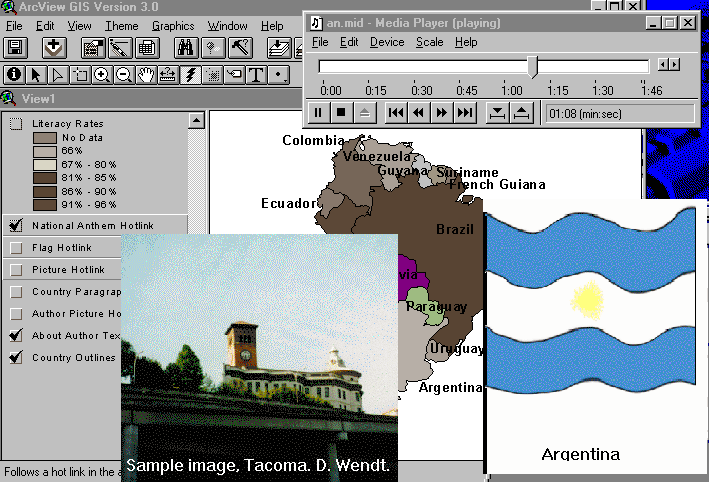709x482 pixels.
Task: Uncheck the Country Outlines theme
Action: click(x=16, y=357)
